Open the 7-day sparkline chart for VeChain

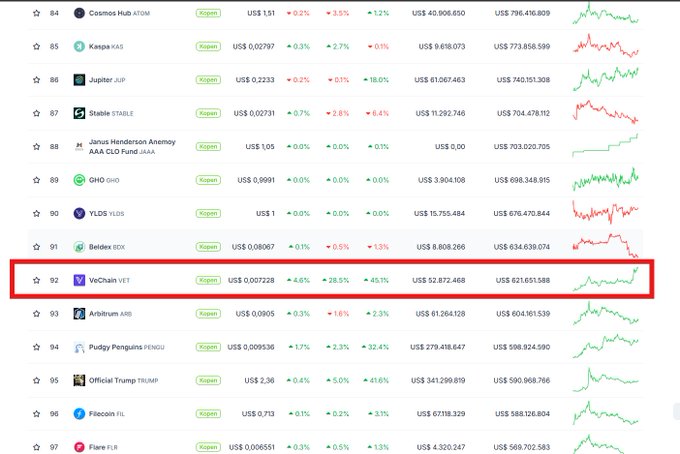point(605,279)
